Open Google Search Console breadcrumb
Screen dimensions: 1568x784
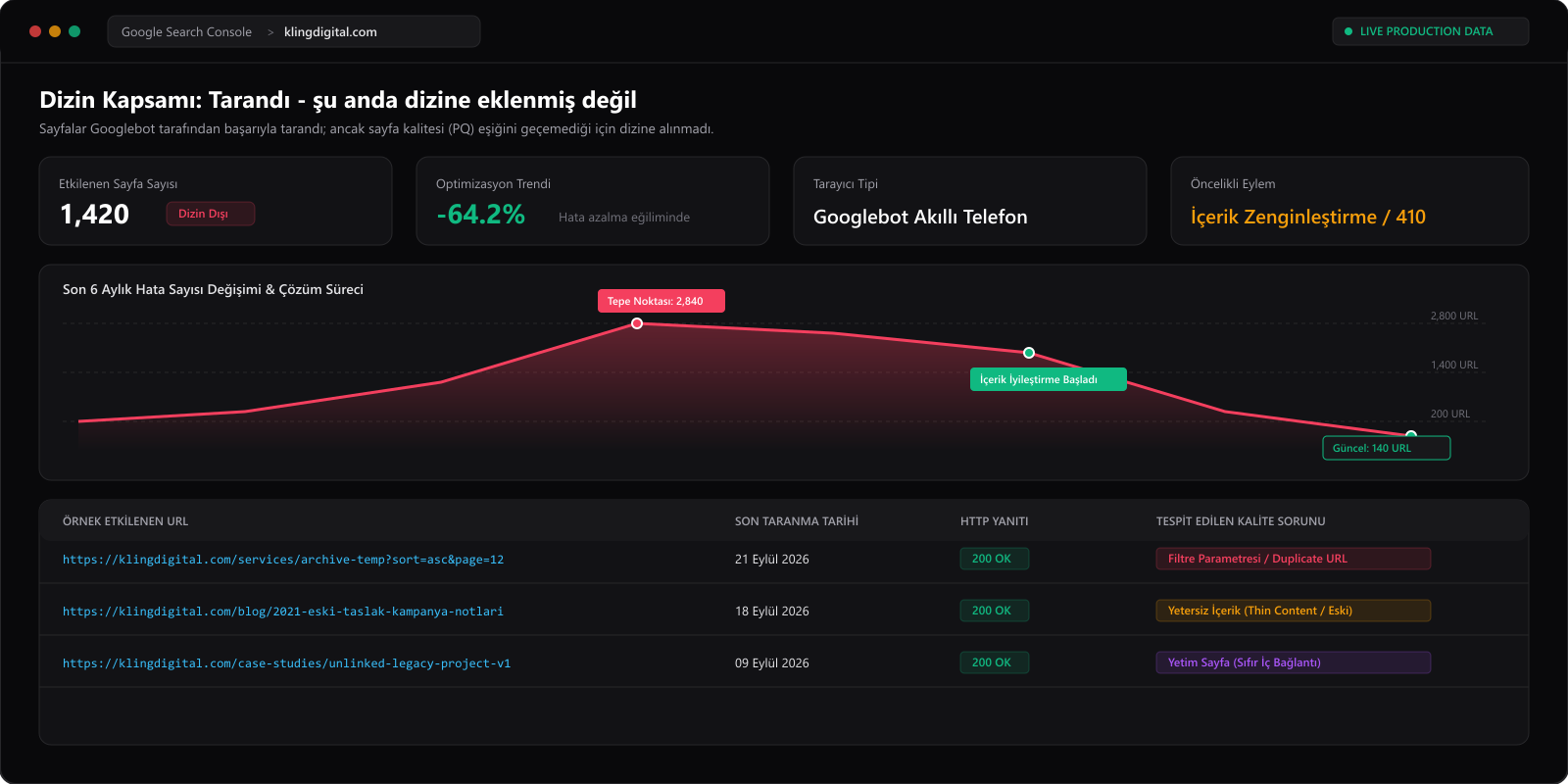[186, 32]
